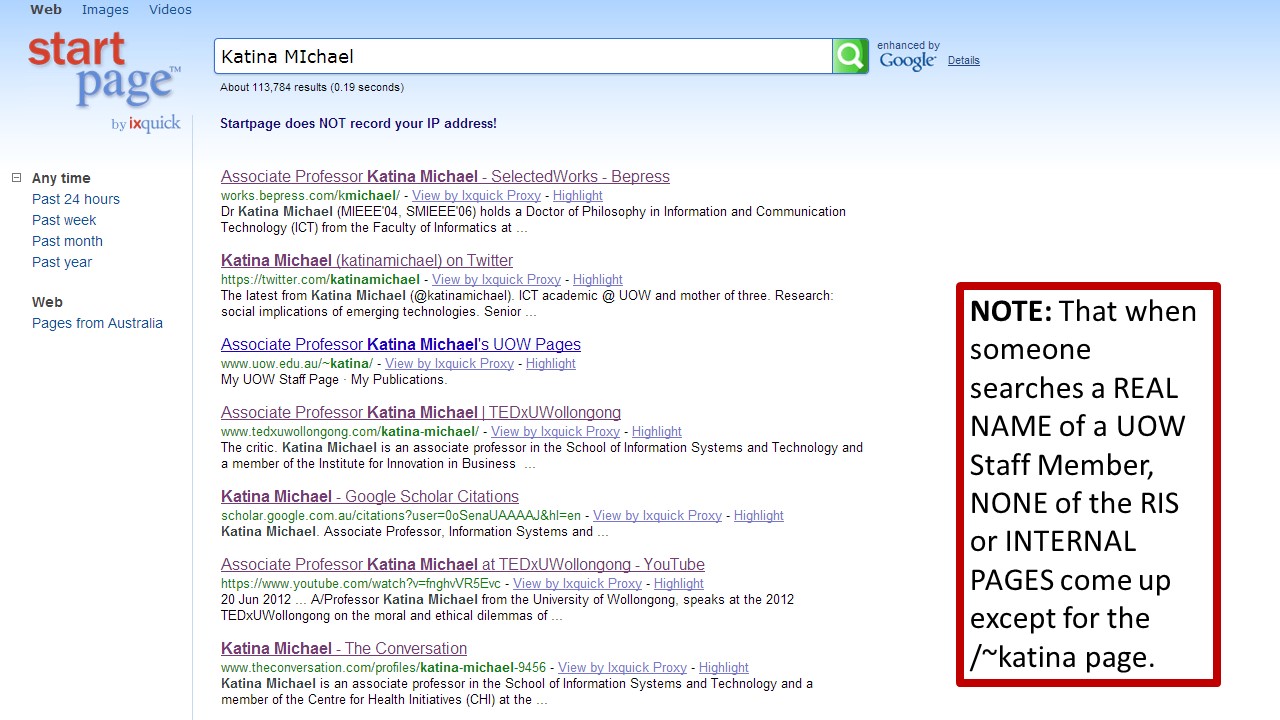Viewport: 1280px width, 720px height.
Task: Click the youtube.com/watch URL text
Action: tap(361, 584)
